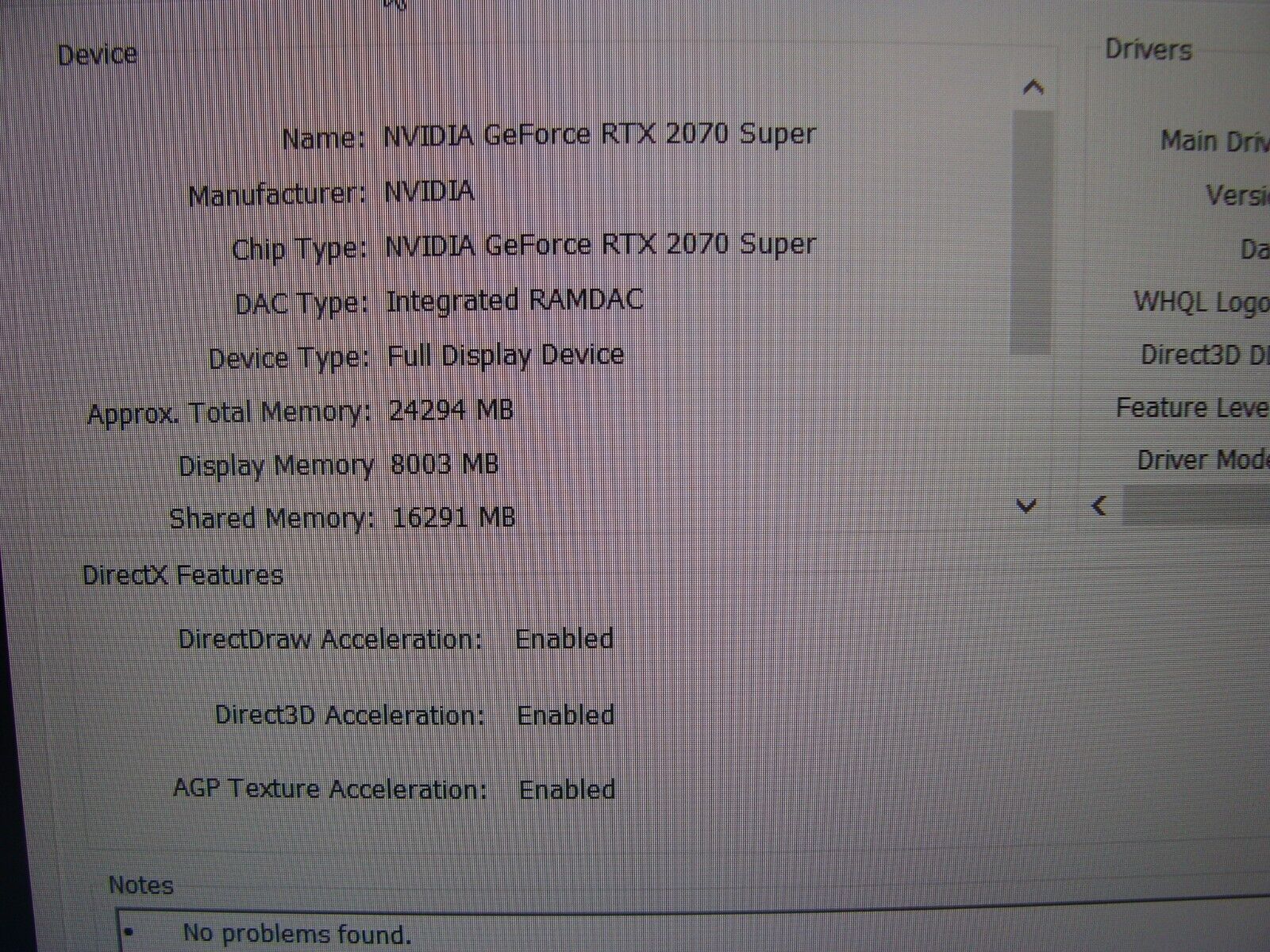Click the 'Chip Type:' label
The width and height of the screenshot is (1270, 952).
click(x=299, y=250)
